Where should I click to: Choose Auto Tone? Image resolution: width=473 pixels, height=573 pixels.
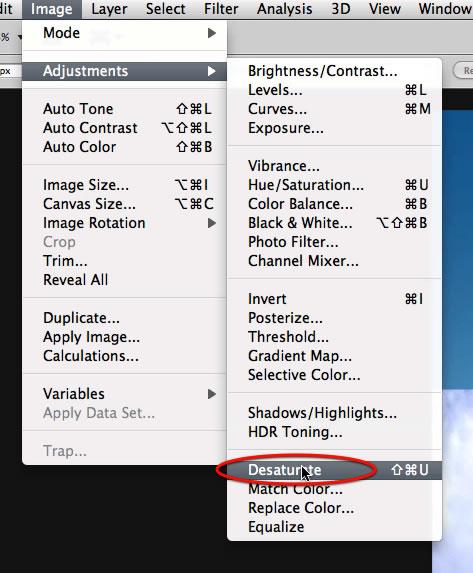pyautogui.click(x=124, y=109)
